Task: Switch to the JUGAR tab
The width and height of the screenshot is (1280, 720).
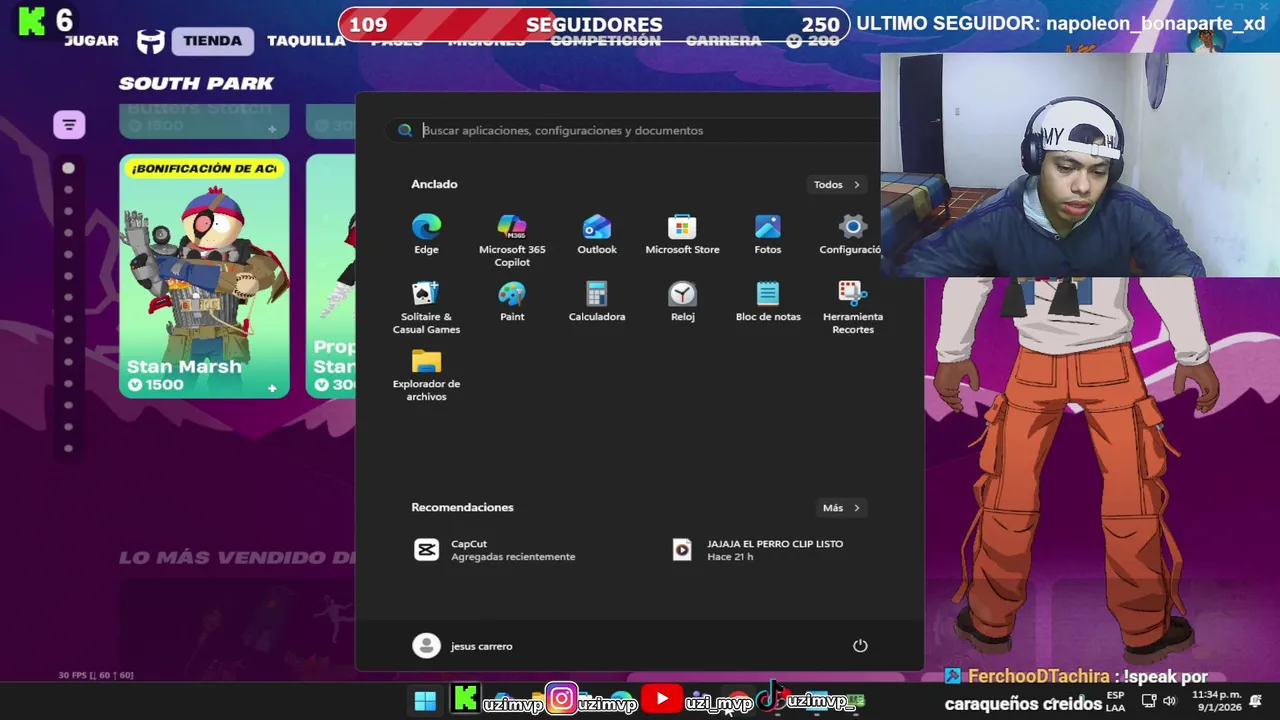Action: (91, 41)
